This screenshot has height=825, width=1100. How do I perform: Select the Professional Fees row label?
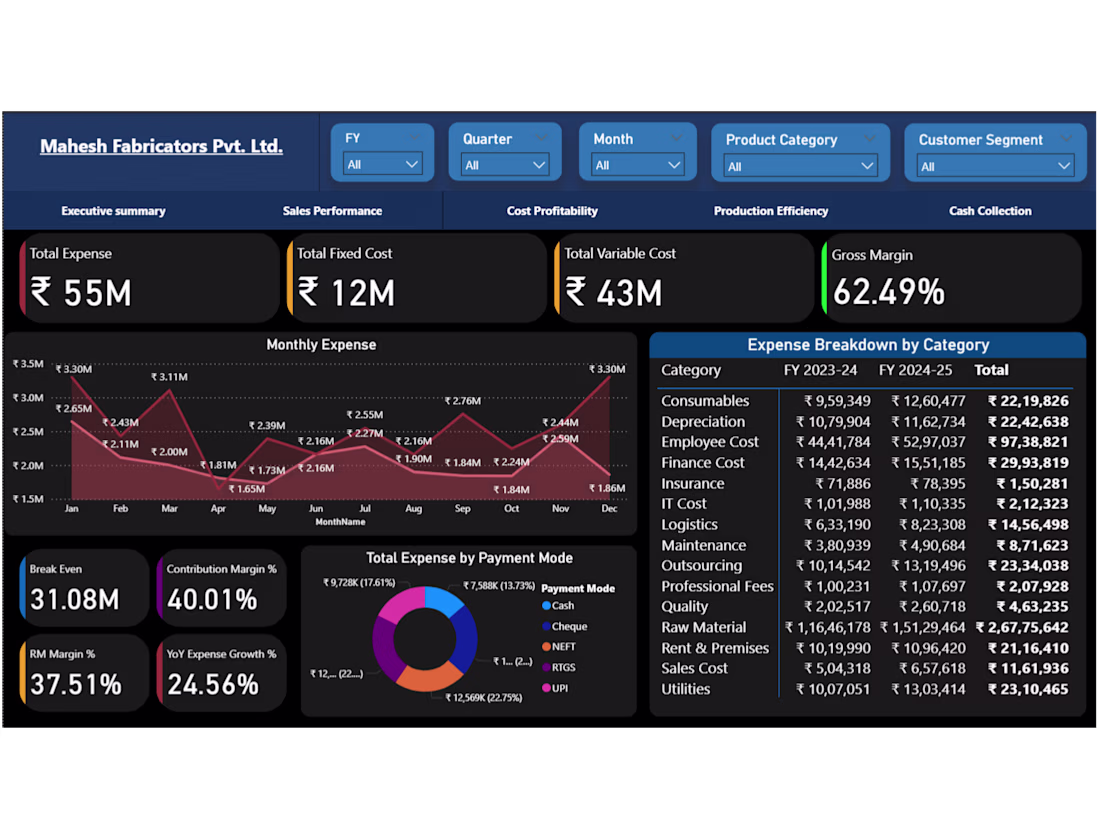717,586
